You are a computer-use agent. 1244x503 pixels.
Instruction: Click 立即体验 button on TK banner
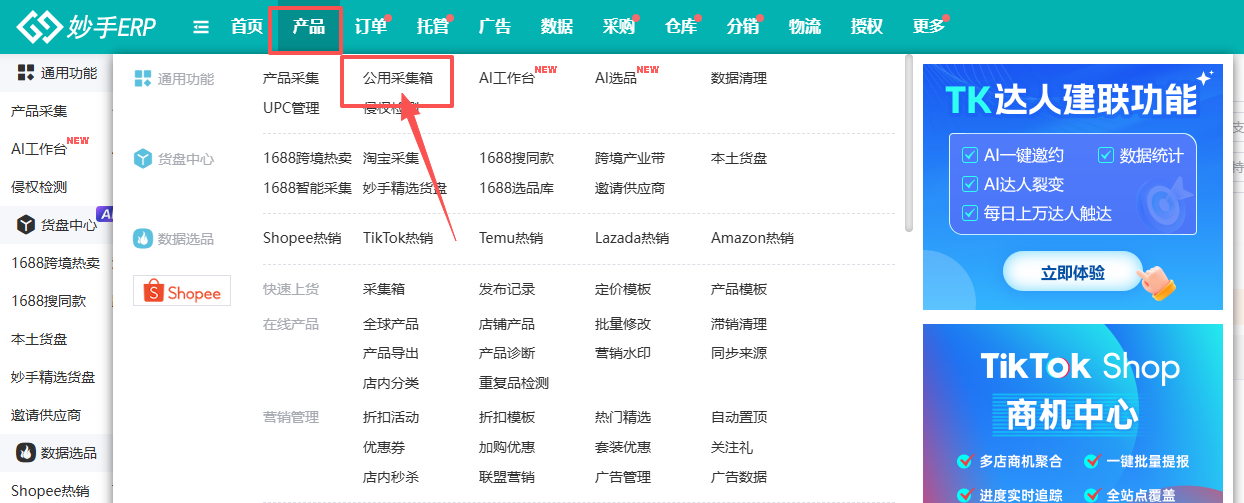[1073, 271]
